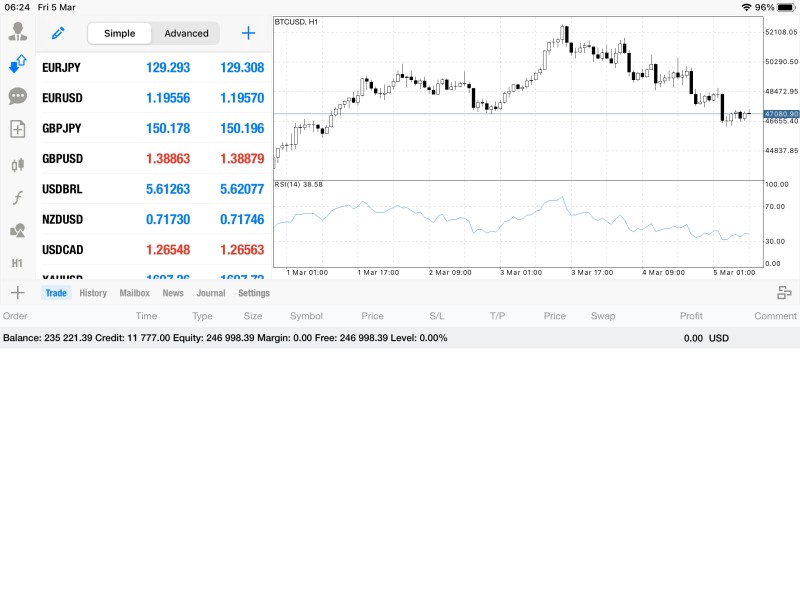Viewport: 800px width, 600px height.
Task: Click USDCAD ask price 1.26563
Action: [242, 249]
